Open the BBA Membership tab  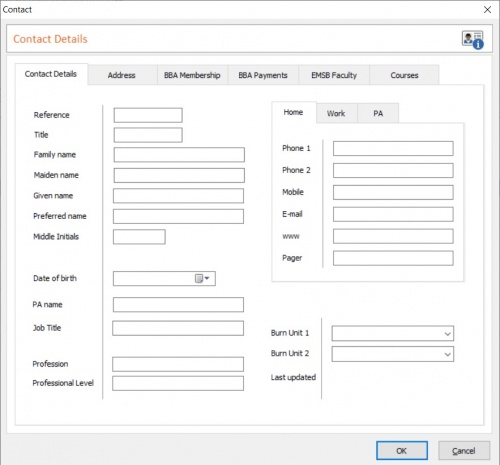[192, 75]
